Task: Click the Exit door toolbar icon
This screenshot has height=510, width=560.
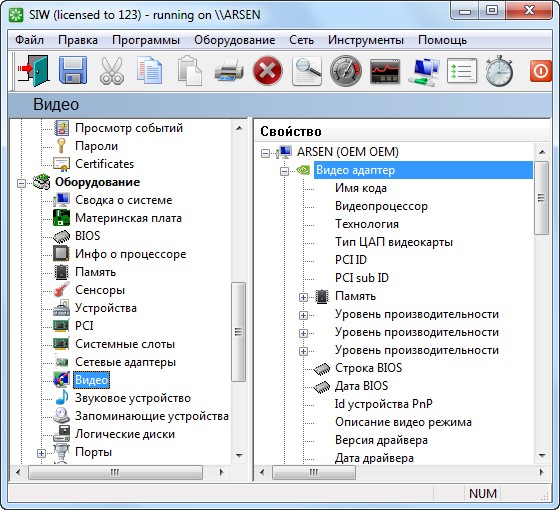Action: tap(33, 71)
